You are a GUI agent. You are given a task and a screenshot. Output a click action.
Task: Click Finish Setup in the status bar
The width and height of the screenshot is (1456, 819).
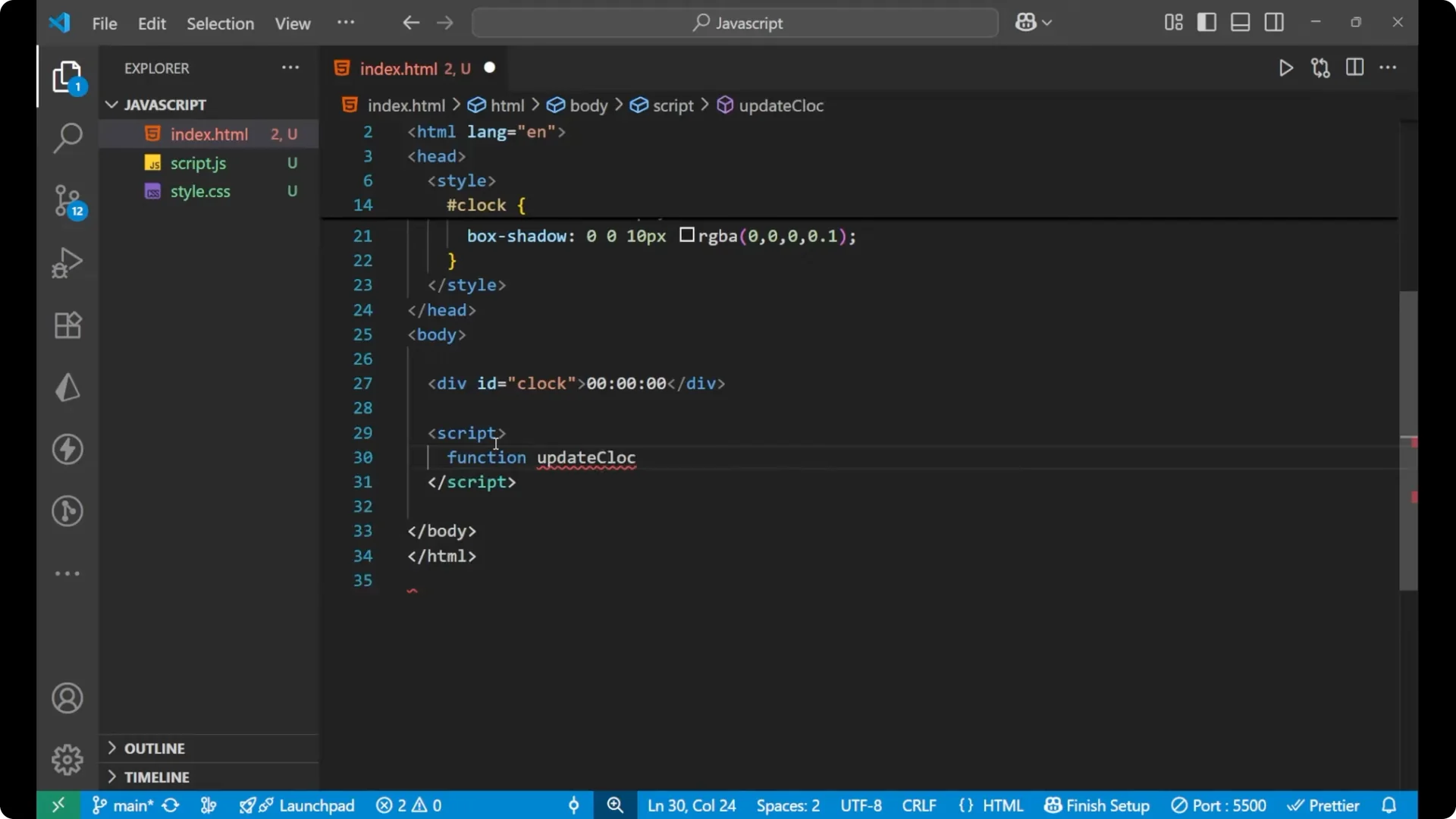(x=1096, y=805)
